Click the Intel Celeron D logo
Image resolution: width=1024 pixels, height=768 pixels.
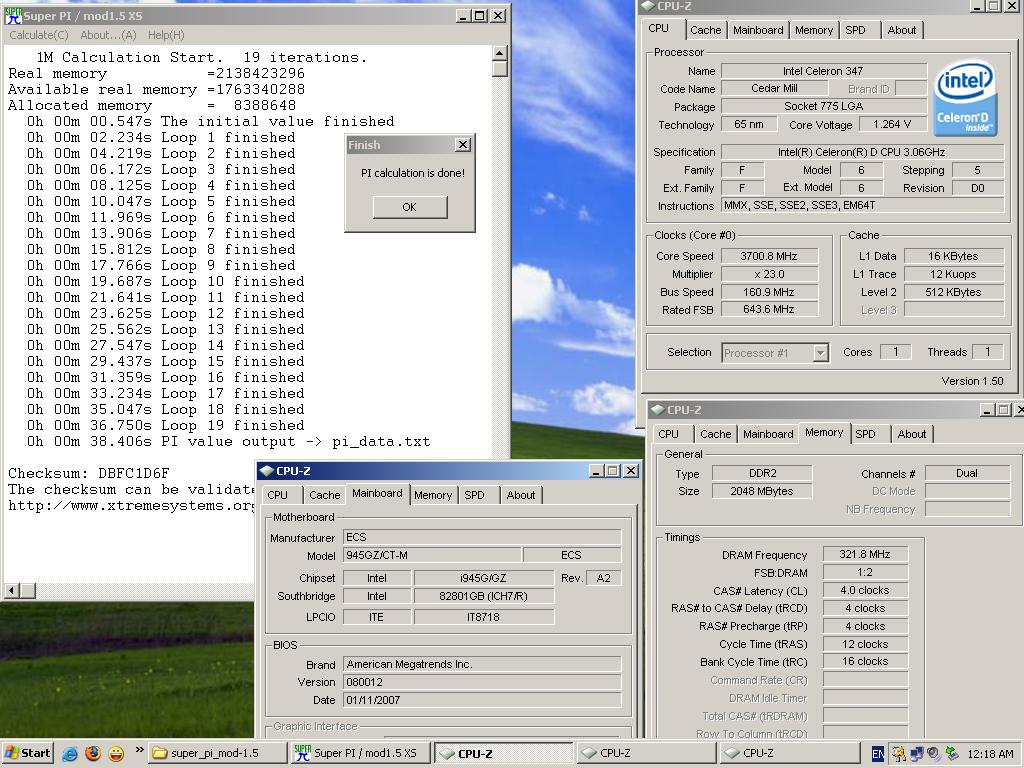coord(965,99)
